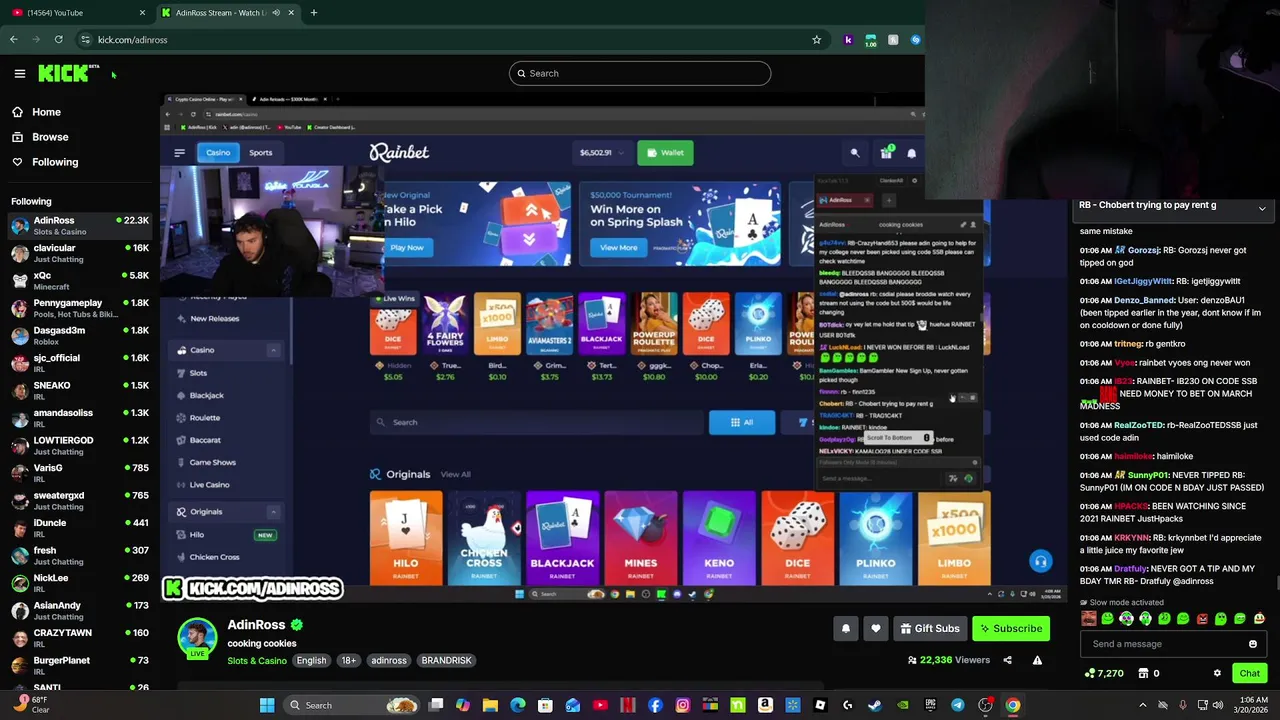Open Steam from taskbar

pos(875,705)
